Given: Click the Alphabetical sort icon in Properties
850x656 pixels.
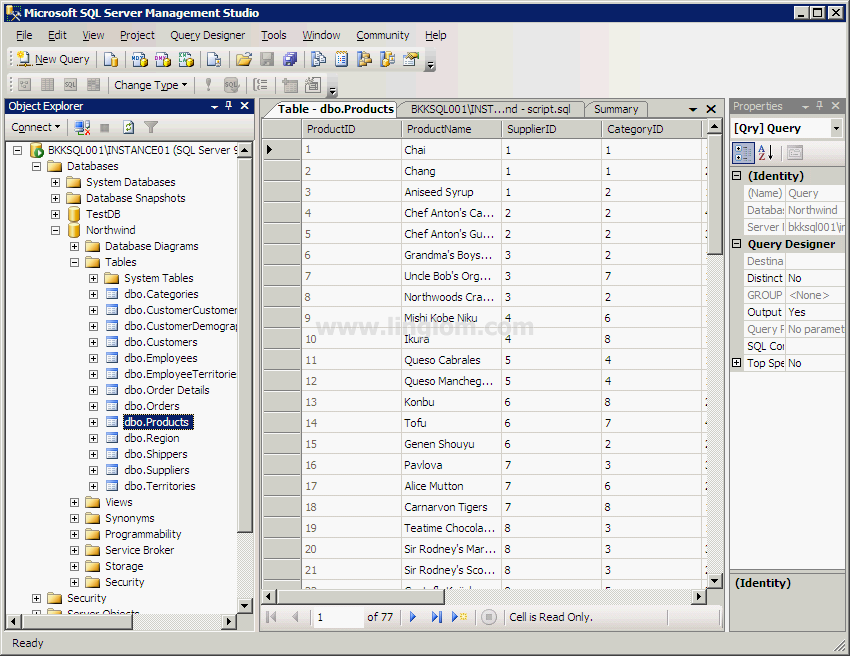Looking at the screenshot, I should tap(765, 153).
